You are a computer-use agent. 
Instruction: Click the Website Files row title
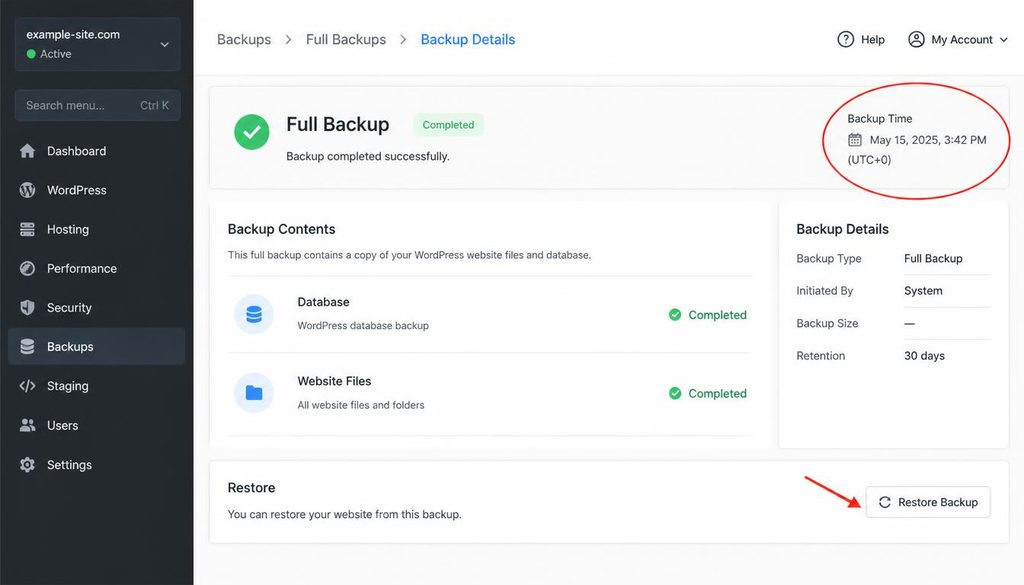coord(334,381)
